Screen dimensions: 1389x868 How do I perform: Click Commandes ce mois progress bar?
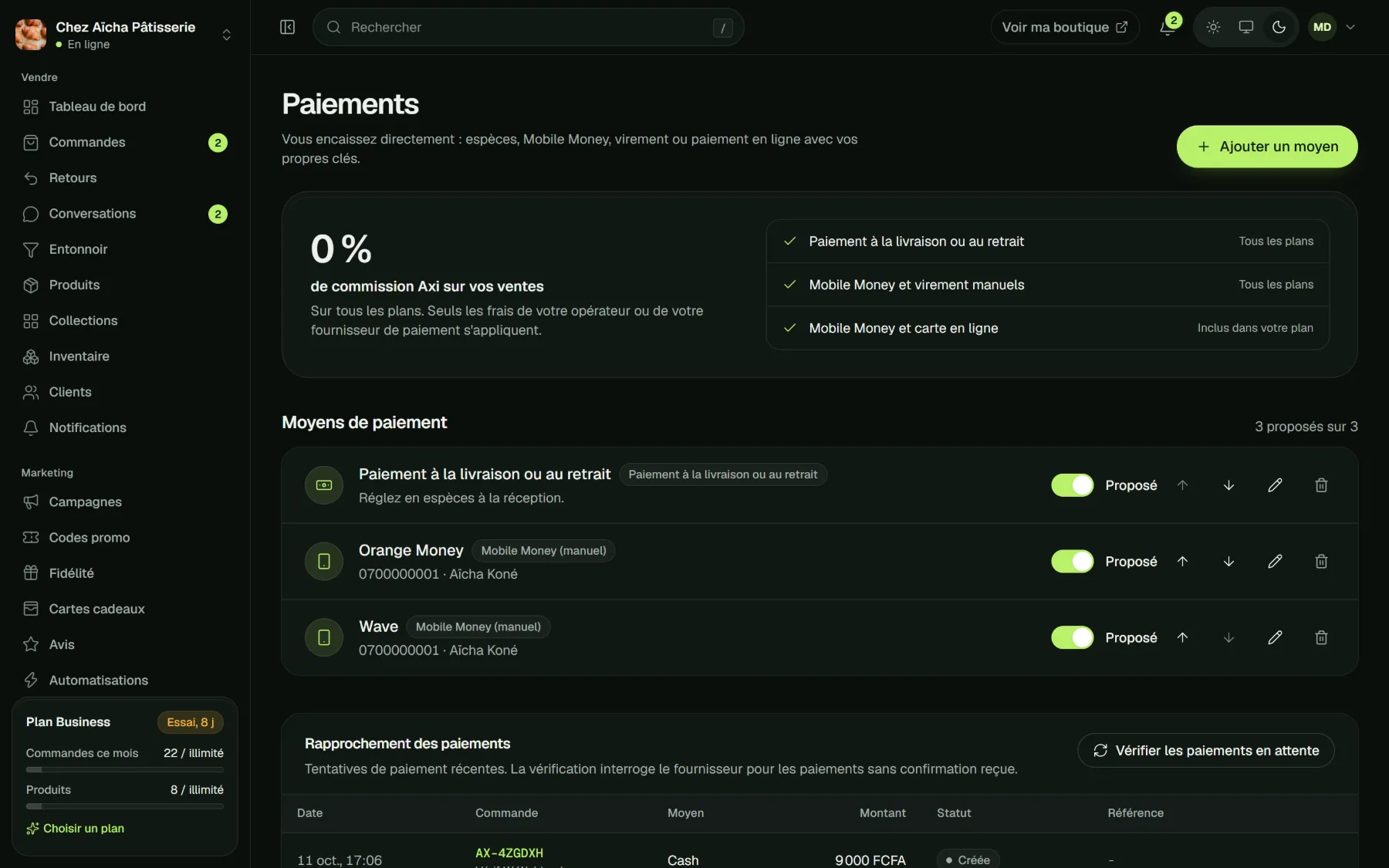click(124, 769)
